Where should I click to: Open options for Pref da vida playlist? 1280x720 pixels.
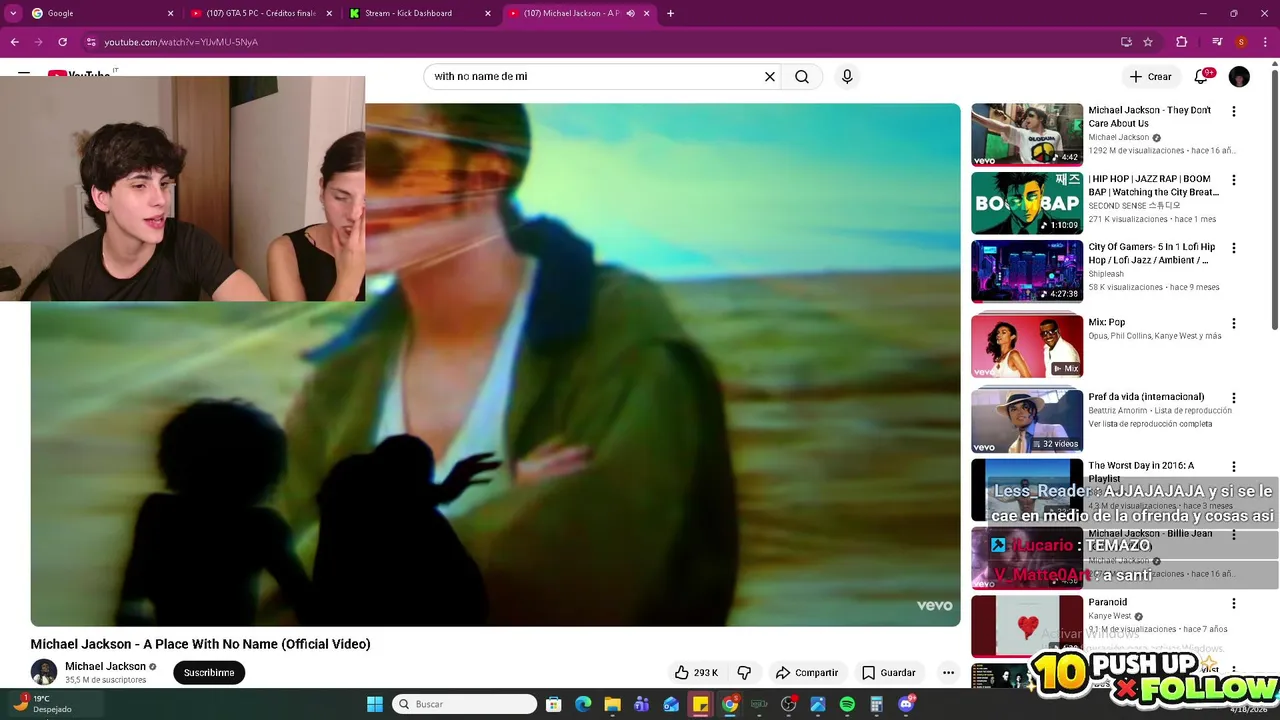pyautogui.click(x=1233, y=398)
